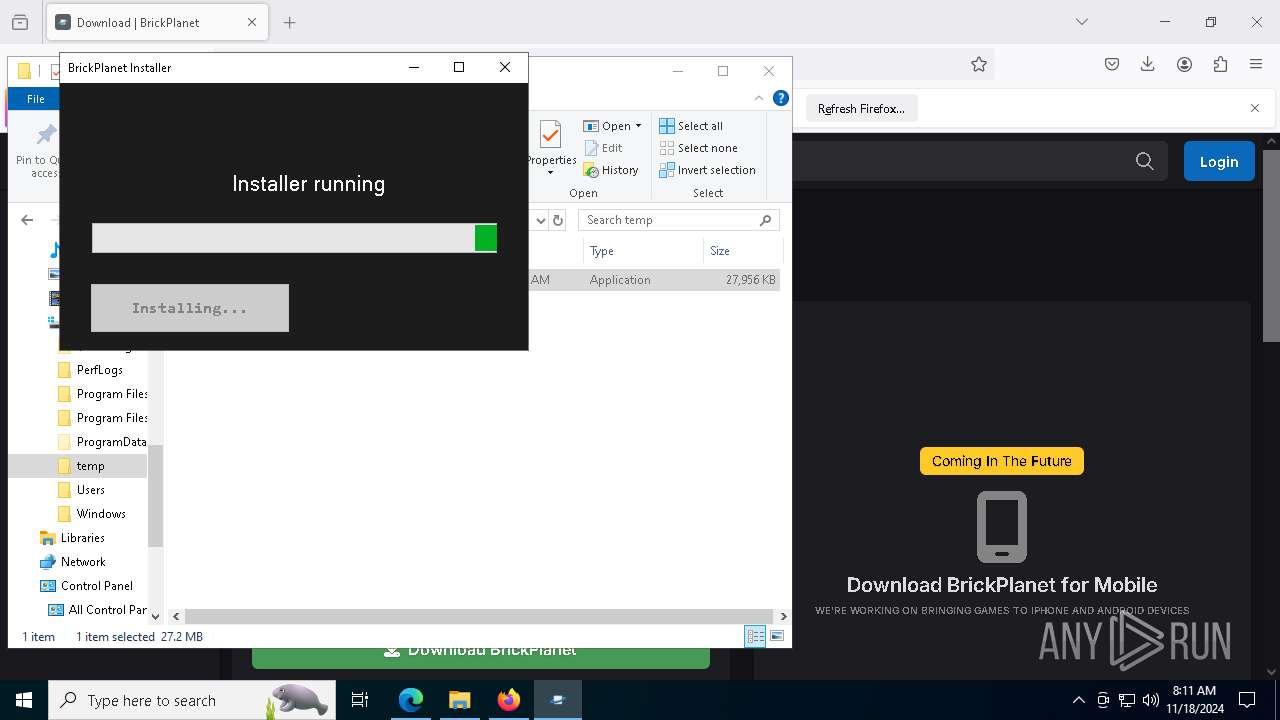This screenshot has width=1280, height=720.
Task: Open the Explorer address history dropdown
Action: 541,220
